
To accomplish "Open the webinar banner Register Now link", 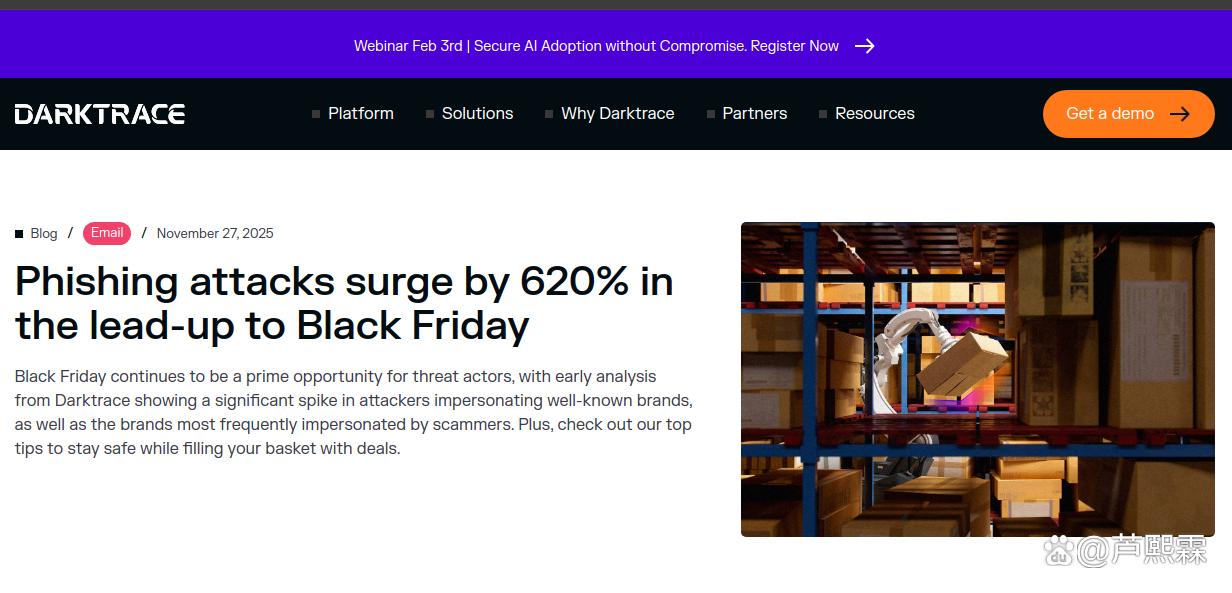I will [795, 46].
